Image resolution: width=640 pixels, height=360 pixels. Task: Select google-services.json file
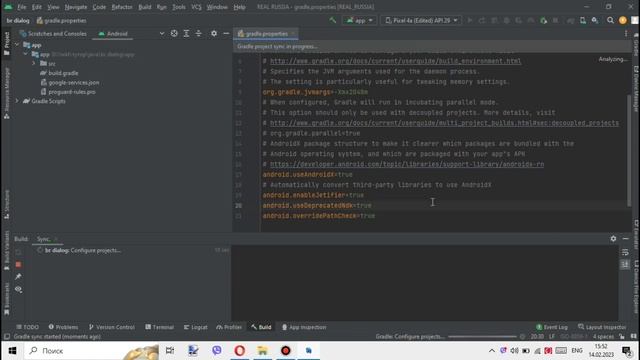[70, 82]
